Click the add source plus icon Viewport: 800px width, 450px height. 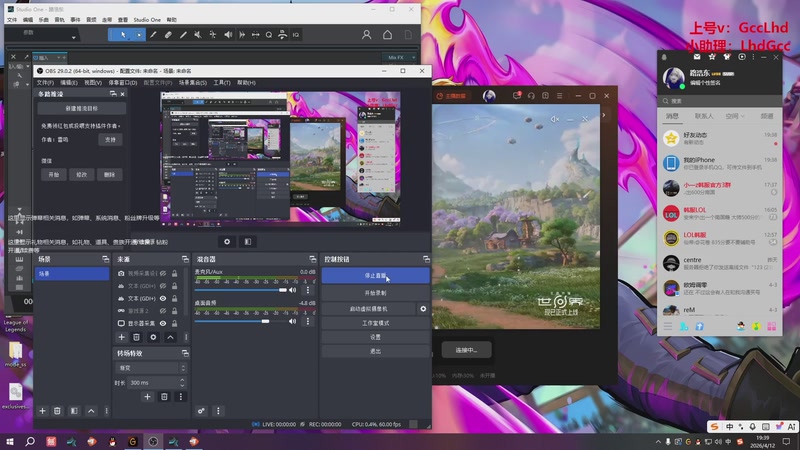coord(123,338)
